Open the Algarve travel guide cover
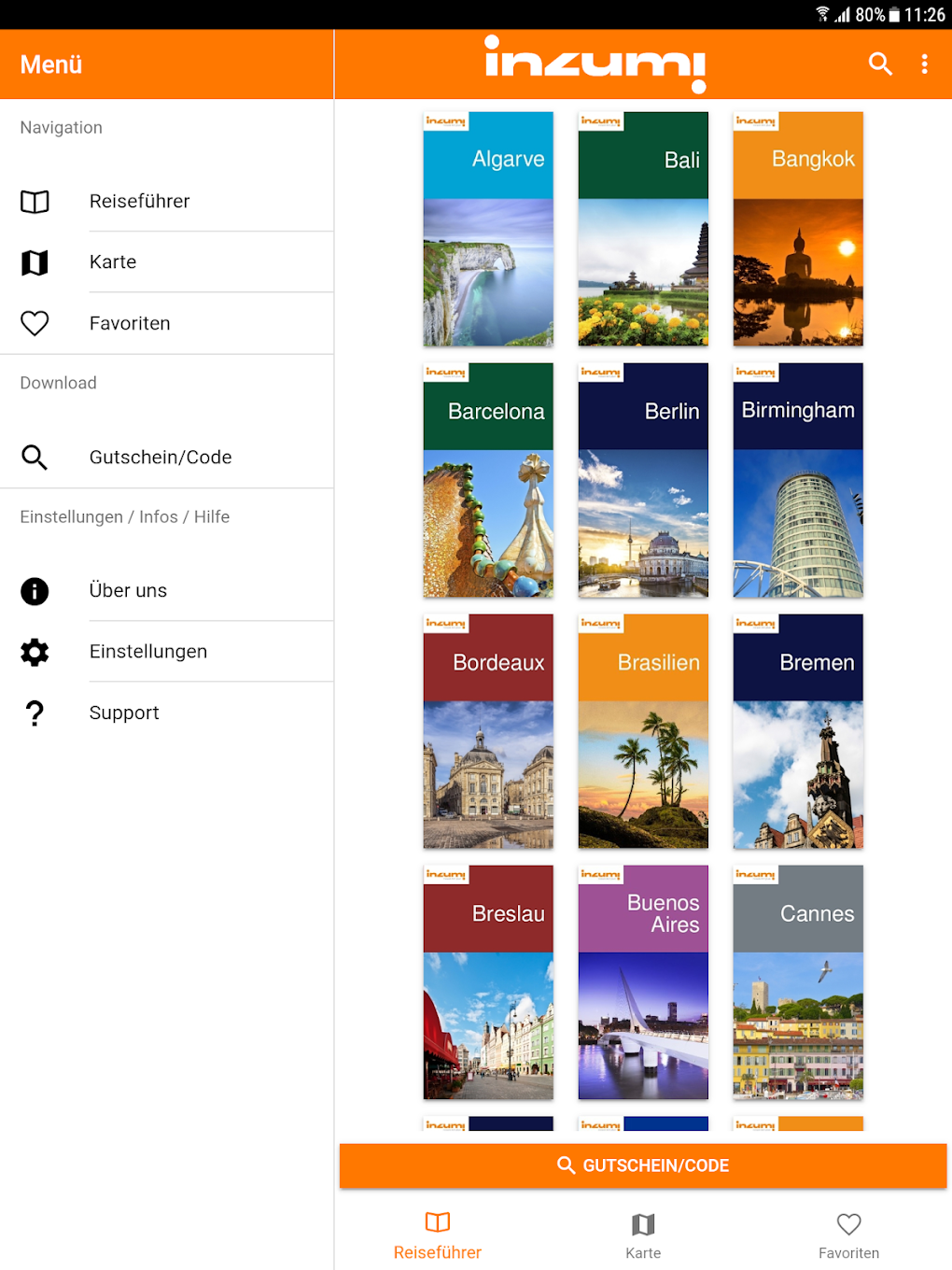Image resolution: width=952 pixels, height=1270 pixels. [x=488, y=229]
